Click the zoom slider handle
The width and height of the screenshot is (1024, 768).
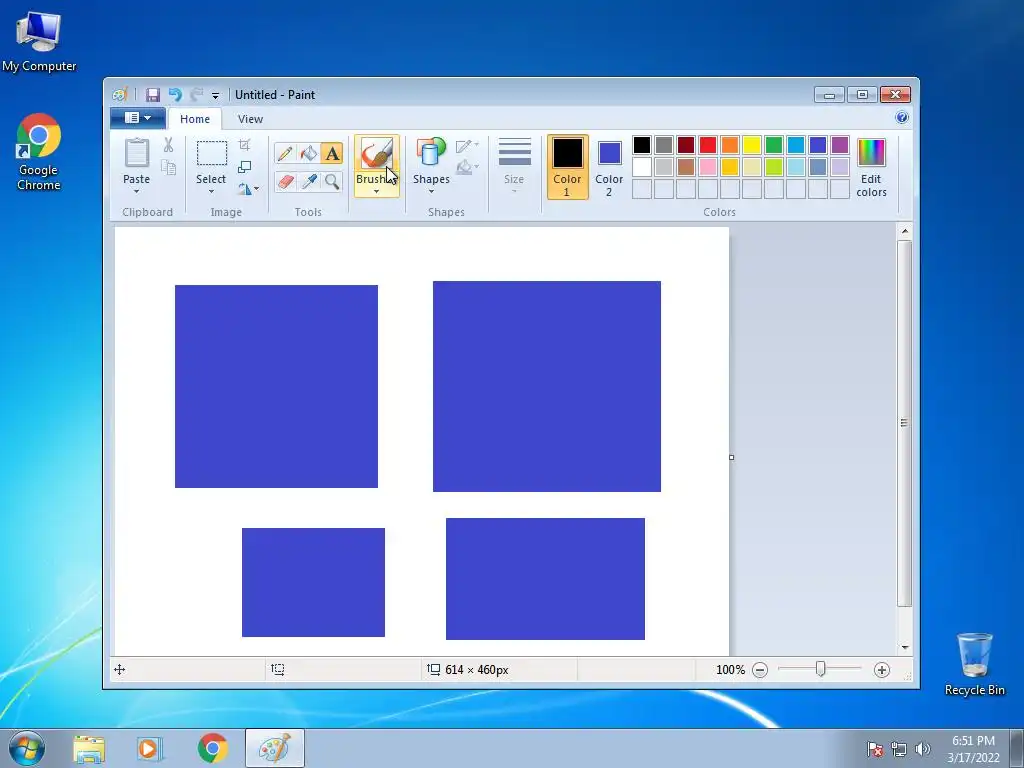820,669
